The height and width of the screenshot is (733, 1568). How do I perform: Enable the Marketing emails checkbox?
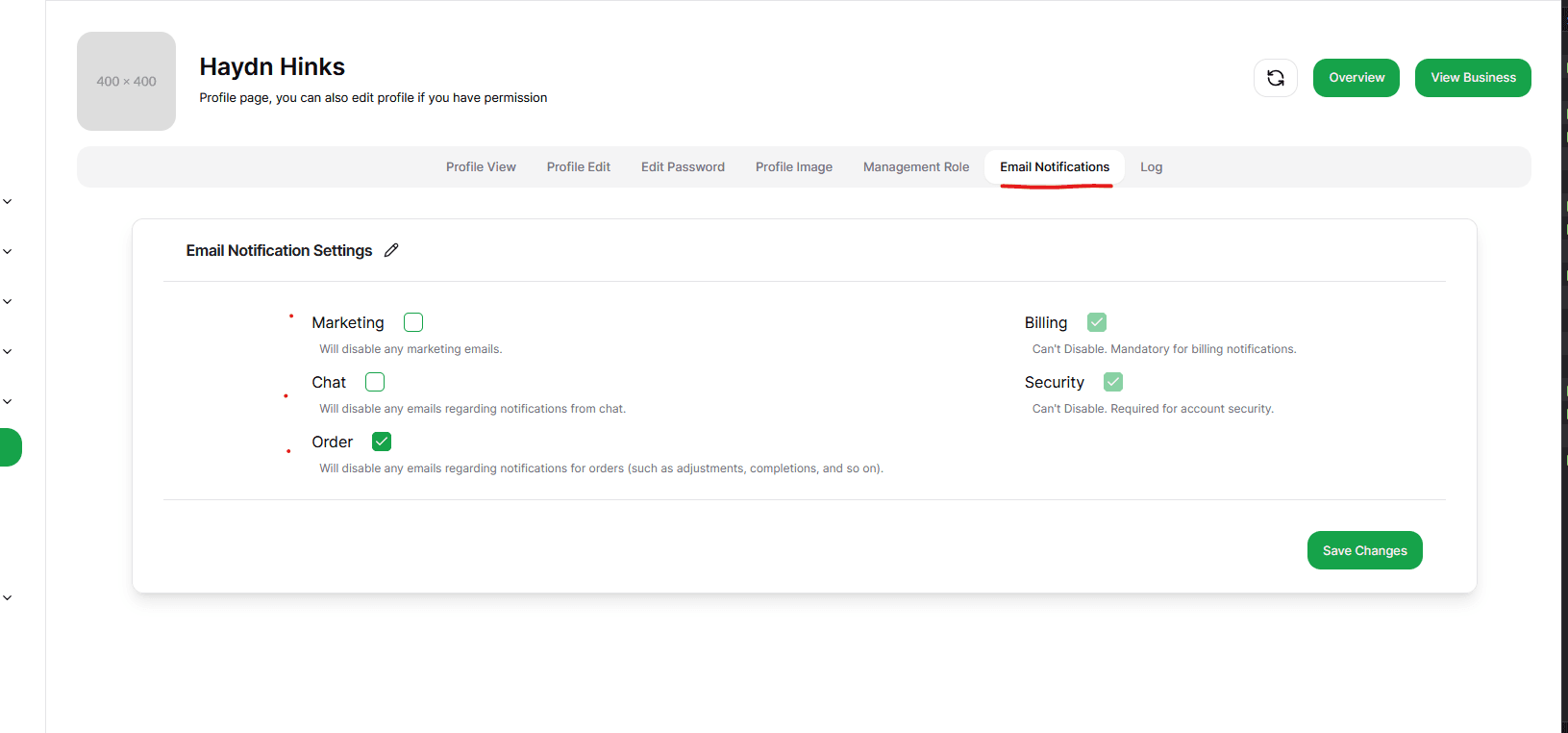coord(413,322)
